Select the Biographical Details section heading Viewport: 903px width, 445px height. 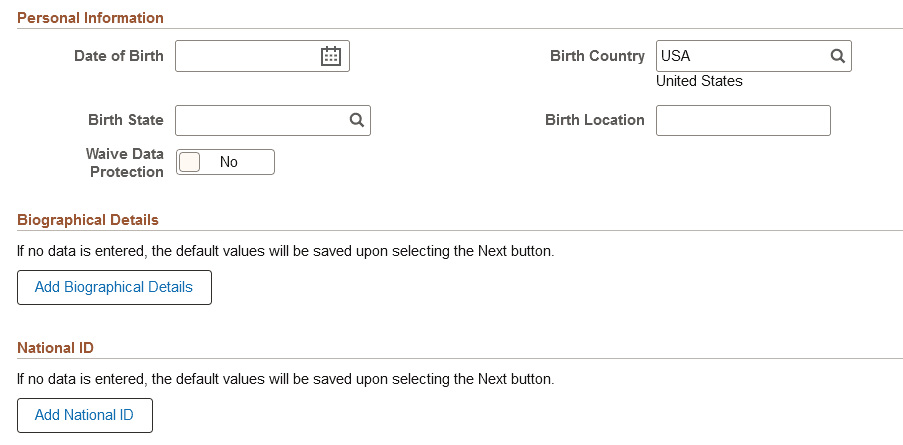click(x=88, y=220)
